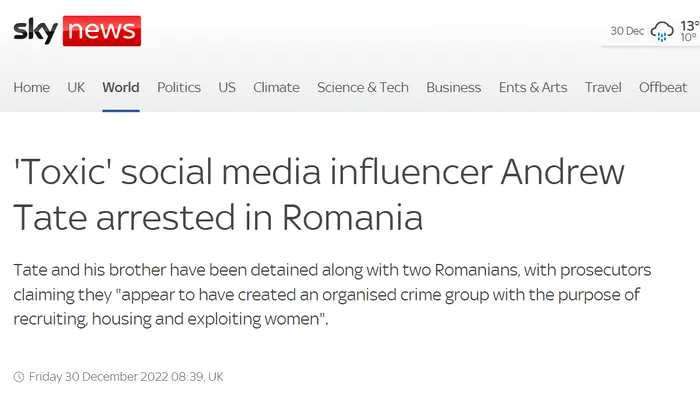Navigate to the US section
The width and height of the screenshot is (700, 403).
(x=227, y=87)
